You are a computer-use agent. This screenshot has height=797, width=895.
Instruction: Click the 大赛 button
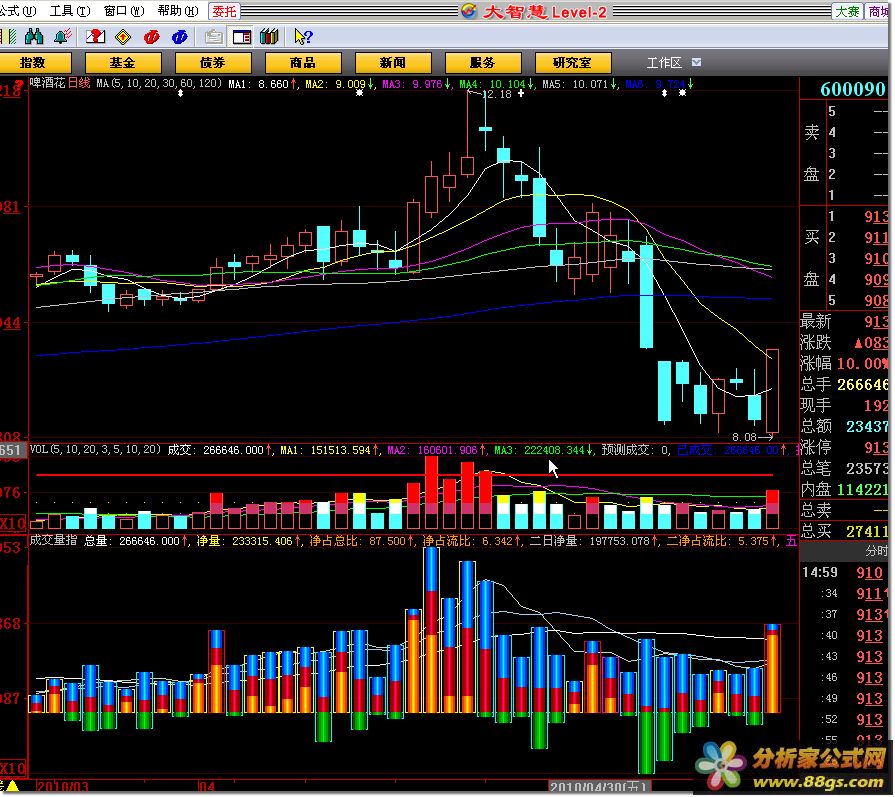[847, 11]
